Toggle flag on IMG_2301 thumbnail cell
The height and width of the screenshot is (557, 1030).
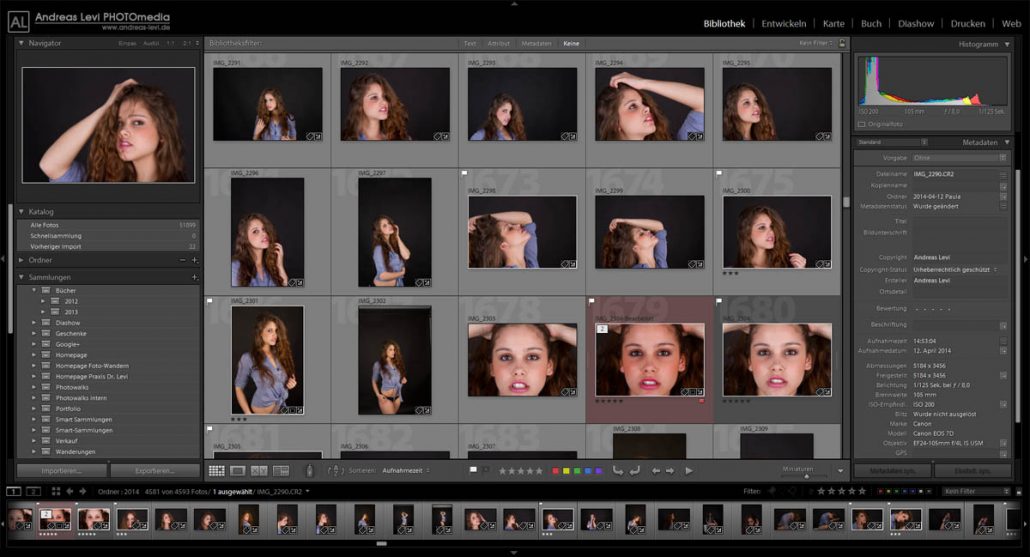[210, 301]
